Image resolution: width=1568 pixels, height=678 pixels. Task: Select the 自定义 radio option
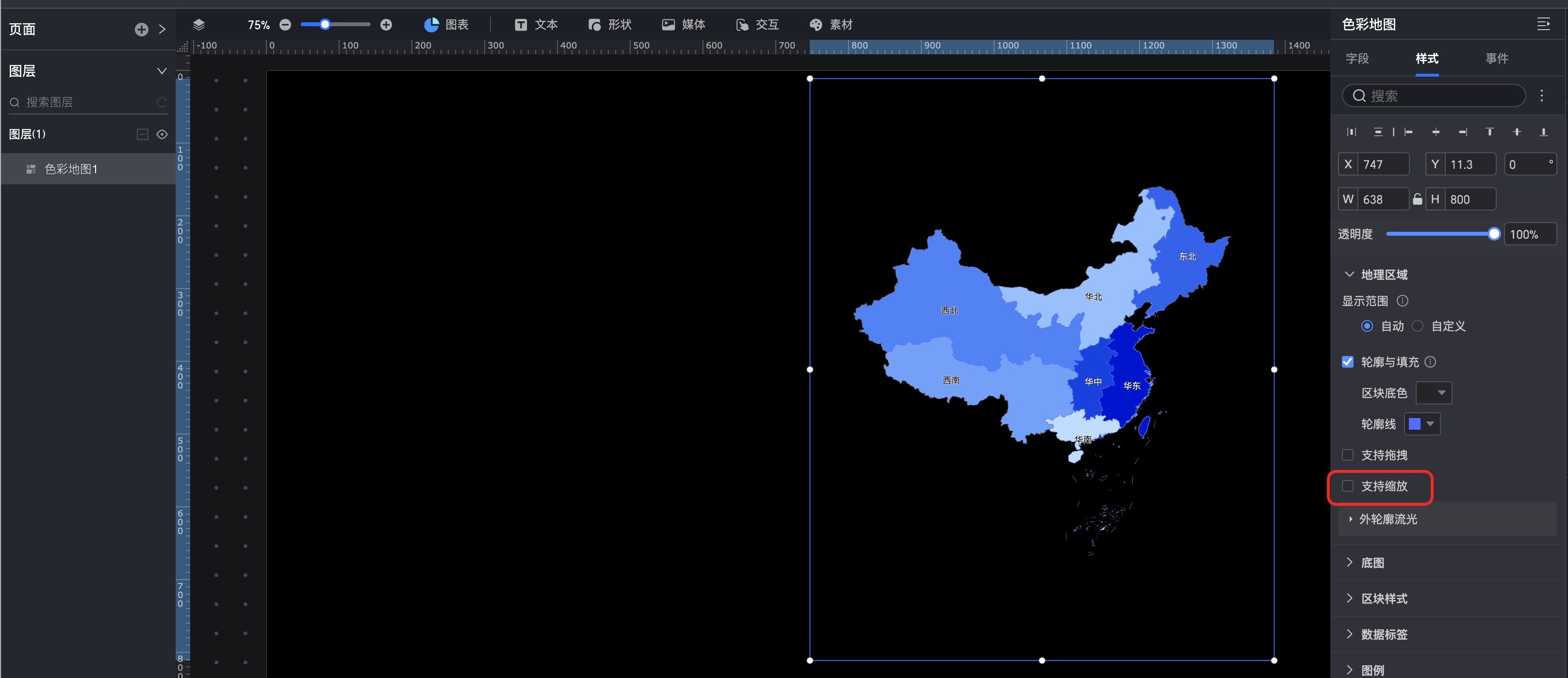click(x=1418, y=325)
